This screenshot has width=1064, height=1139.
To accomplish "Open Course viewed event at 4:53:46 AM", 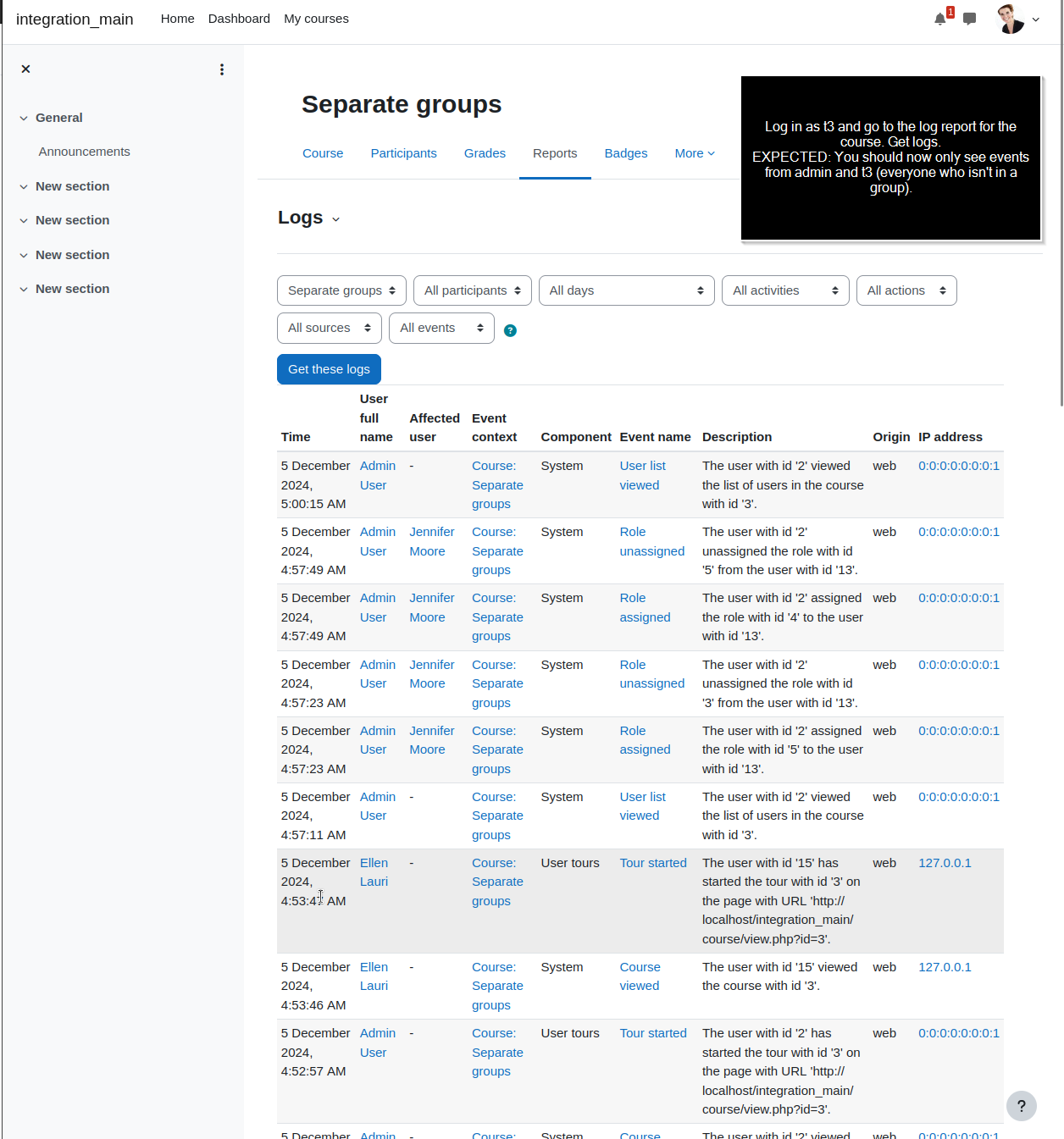I will point(640,976).
